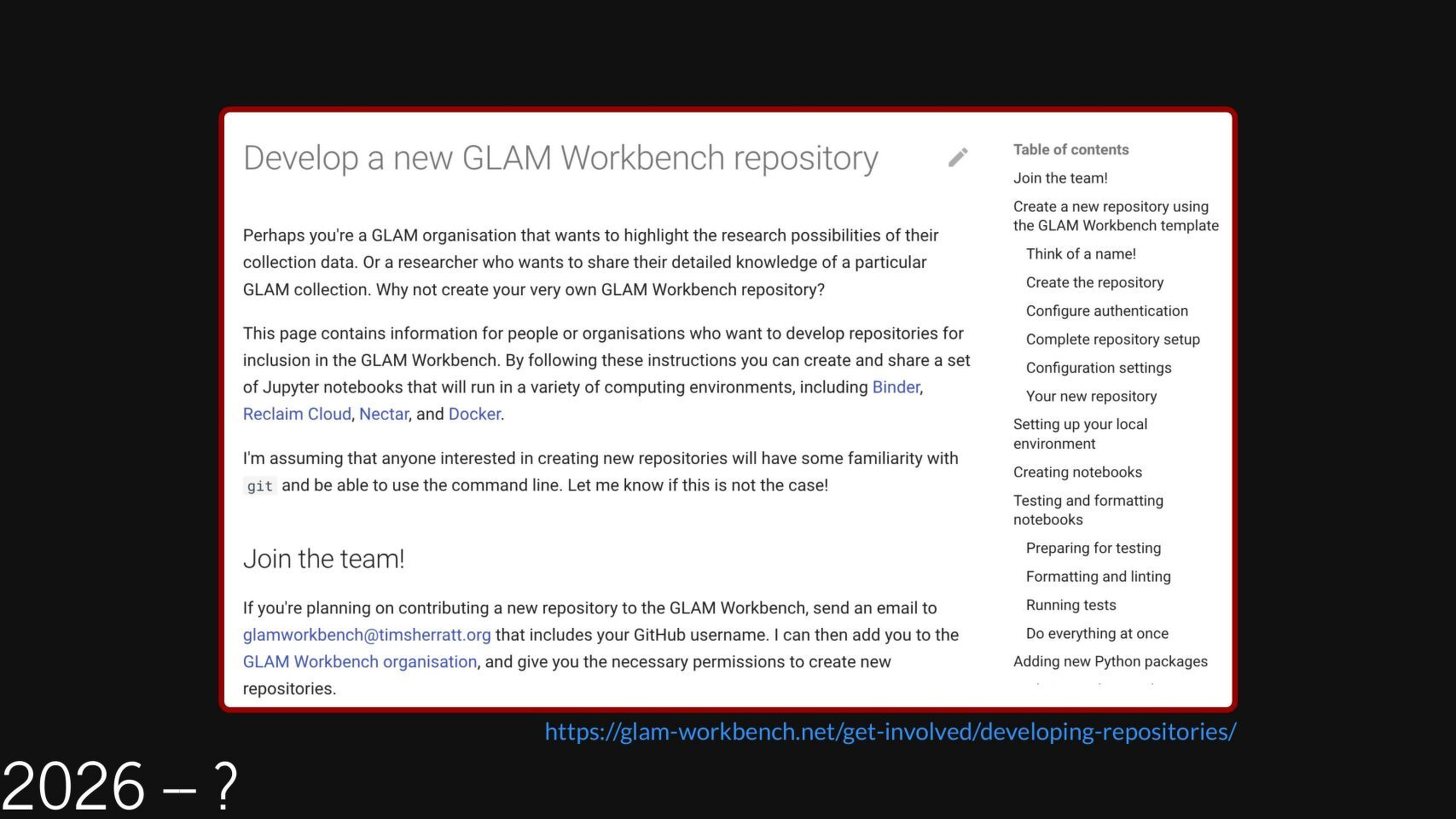Screen dimensions: 1456x819
Task: Click the glamworkbench@timsherratt.org email link
Action: pos(367,635)
